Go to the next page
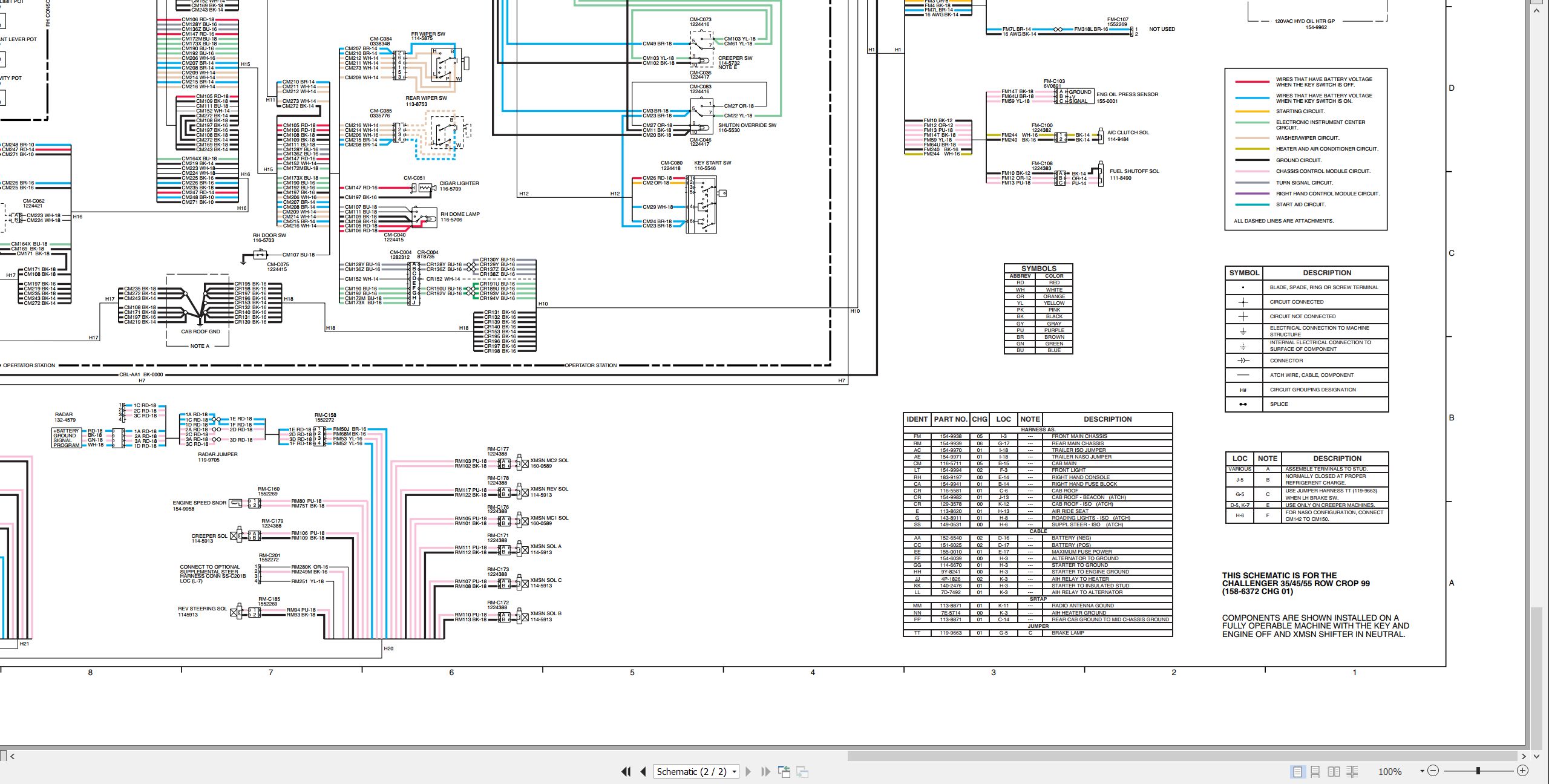 click(748, 771)
